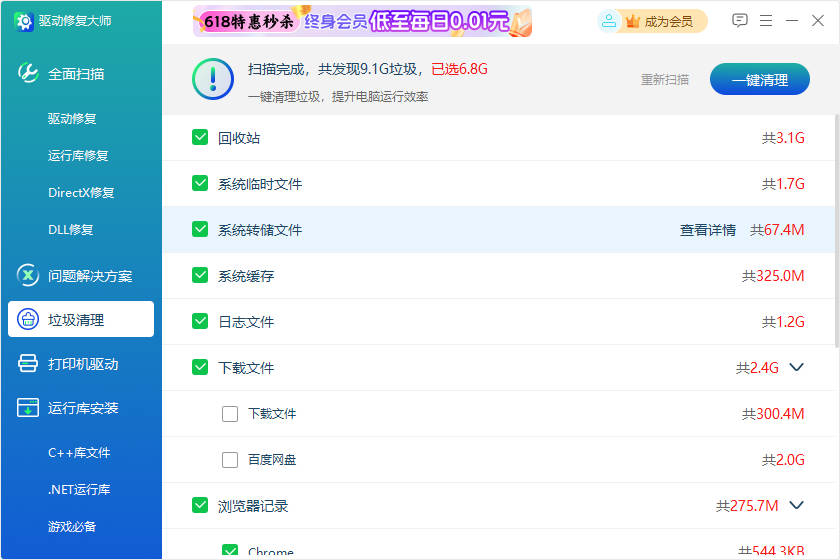840x560 pixels.
Task: Click the scan-complete exclamation icon
Action: pyautogui.click(x=213, y=79)
